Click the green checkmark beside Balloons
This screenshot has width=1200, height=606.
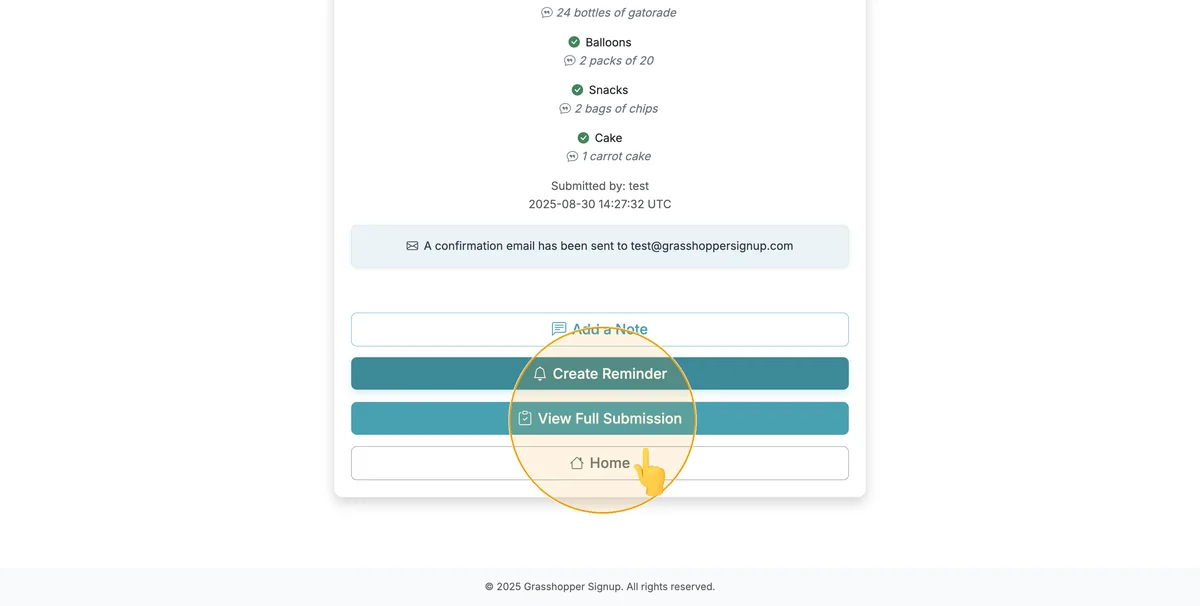tap(574, 42)
